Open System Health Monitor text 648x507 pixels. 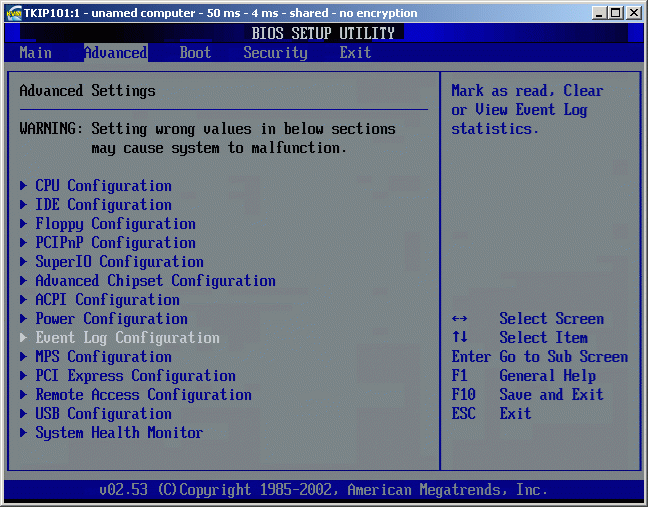[119, 433]
